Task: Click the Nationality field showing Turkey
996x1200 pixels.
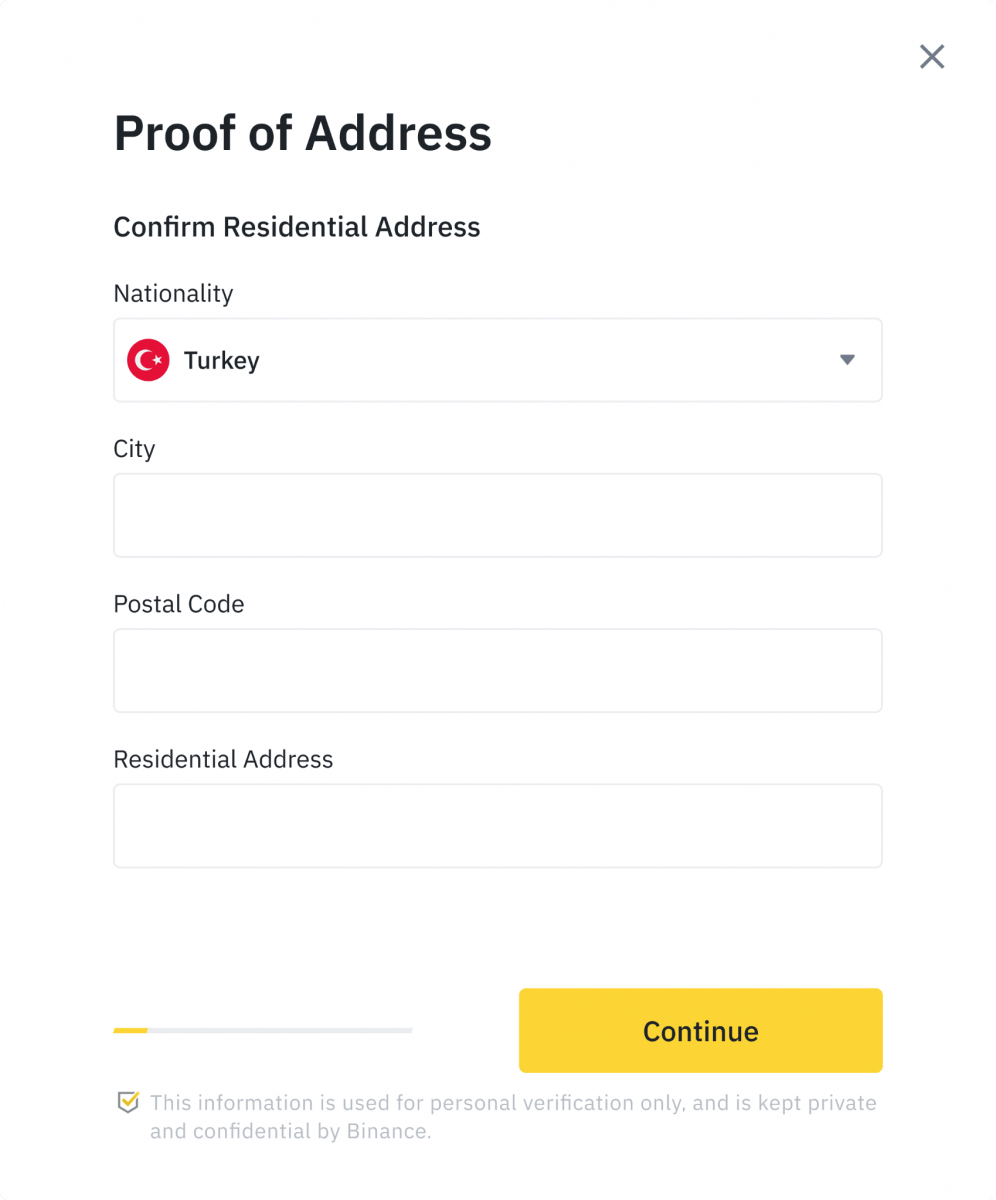Action: click(497, 360)
